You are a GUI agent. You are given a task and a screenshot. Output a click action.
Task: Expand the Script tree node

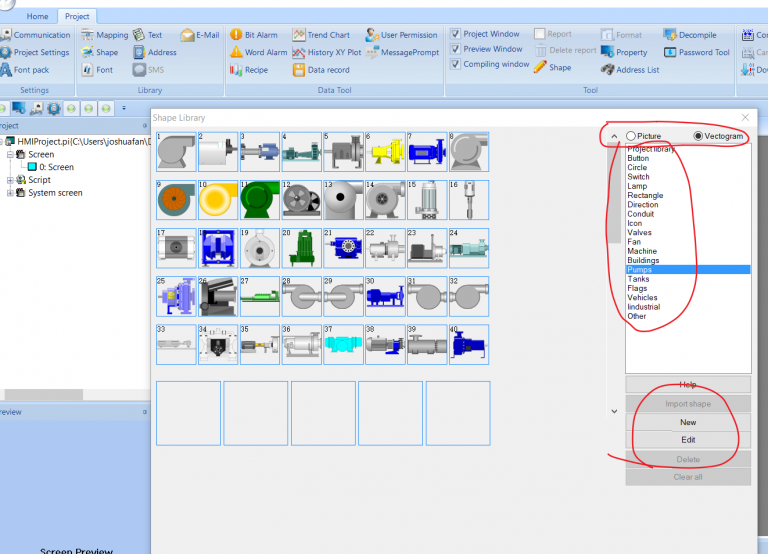(10, 180)
